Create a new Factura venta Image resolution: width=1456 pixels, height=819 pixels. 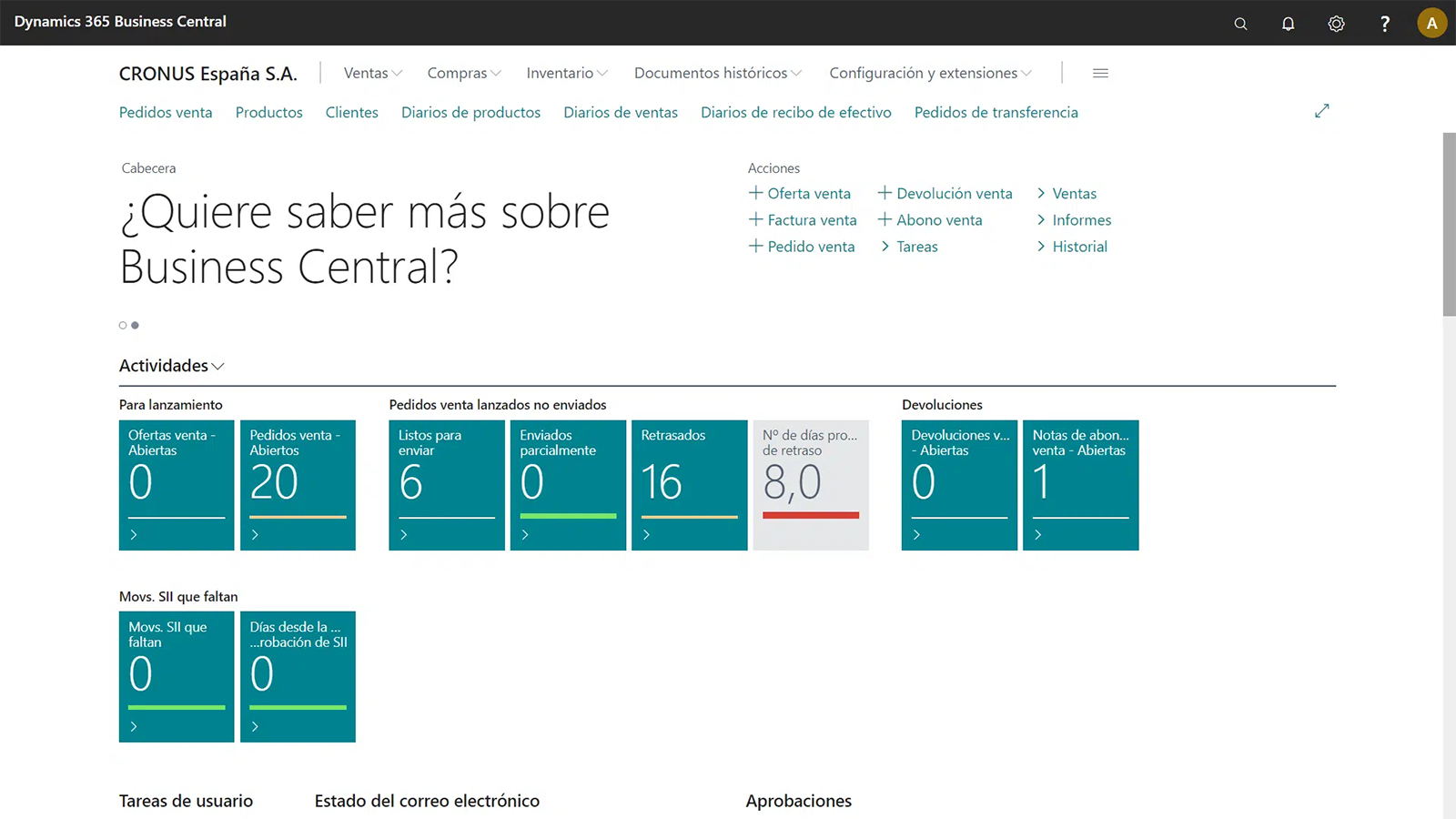click(x=802, y=219)
